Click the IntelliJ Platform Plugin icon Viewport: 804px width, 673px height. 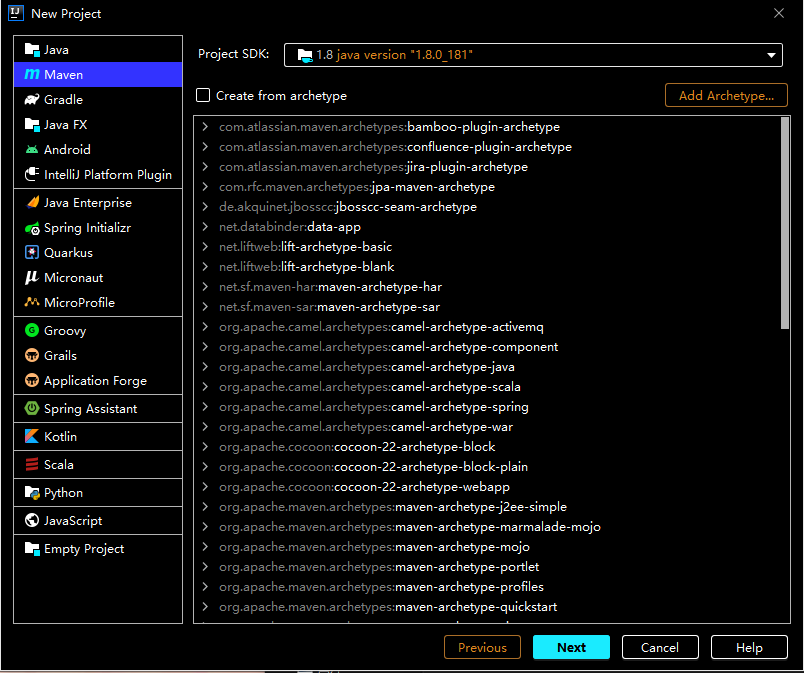32,174
